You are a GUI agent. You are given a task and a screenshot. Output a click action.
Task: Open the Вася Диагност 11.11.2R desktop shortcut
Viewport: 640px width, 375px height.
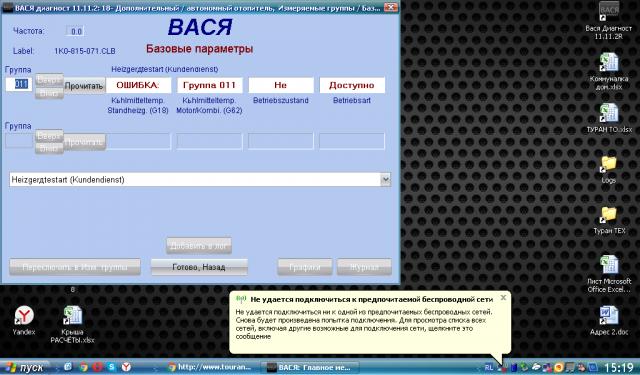click(609, 20)
